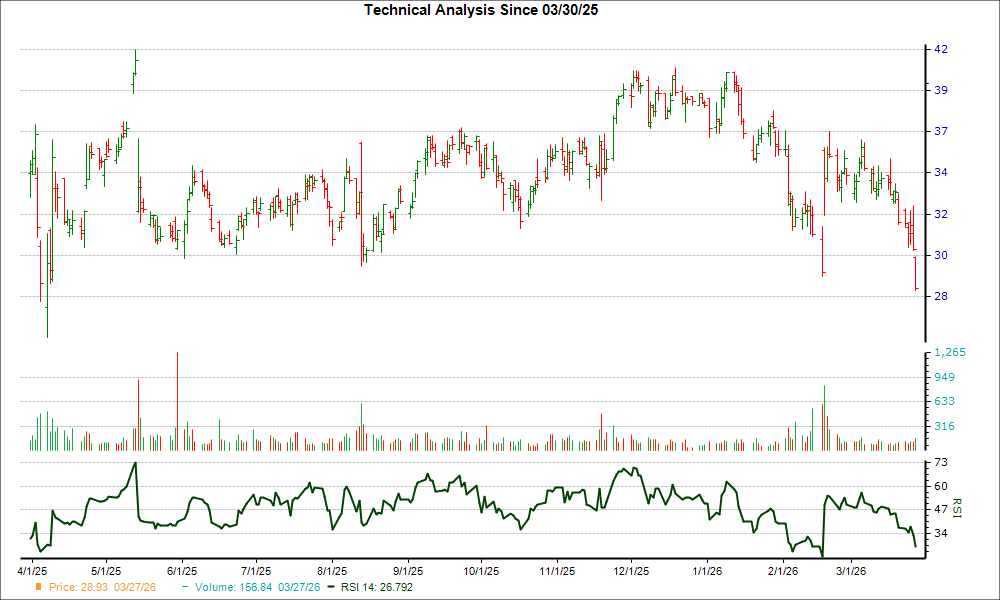Click the RSI axis label on right side

957,507
